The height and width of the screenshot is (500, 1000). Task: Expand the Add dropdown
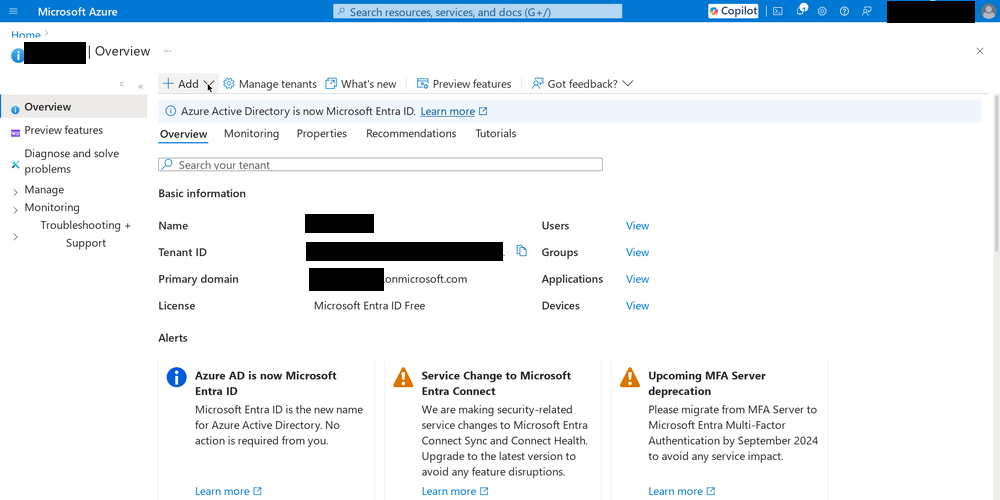[189, 84]
